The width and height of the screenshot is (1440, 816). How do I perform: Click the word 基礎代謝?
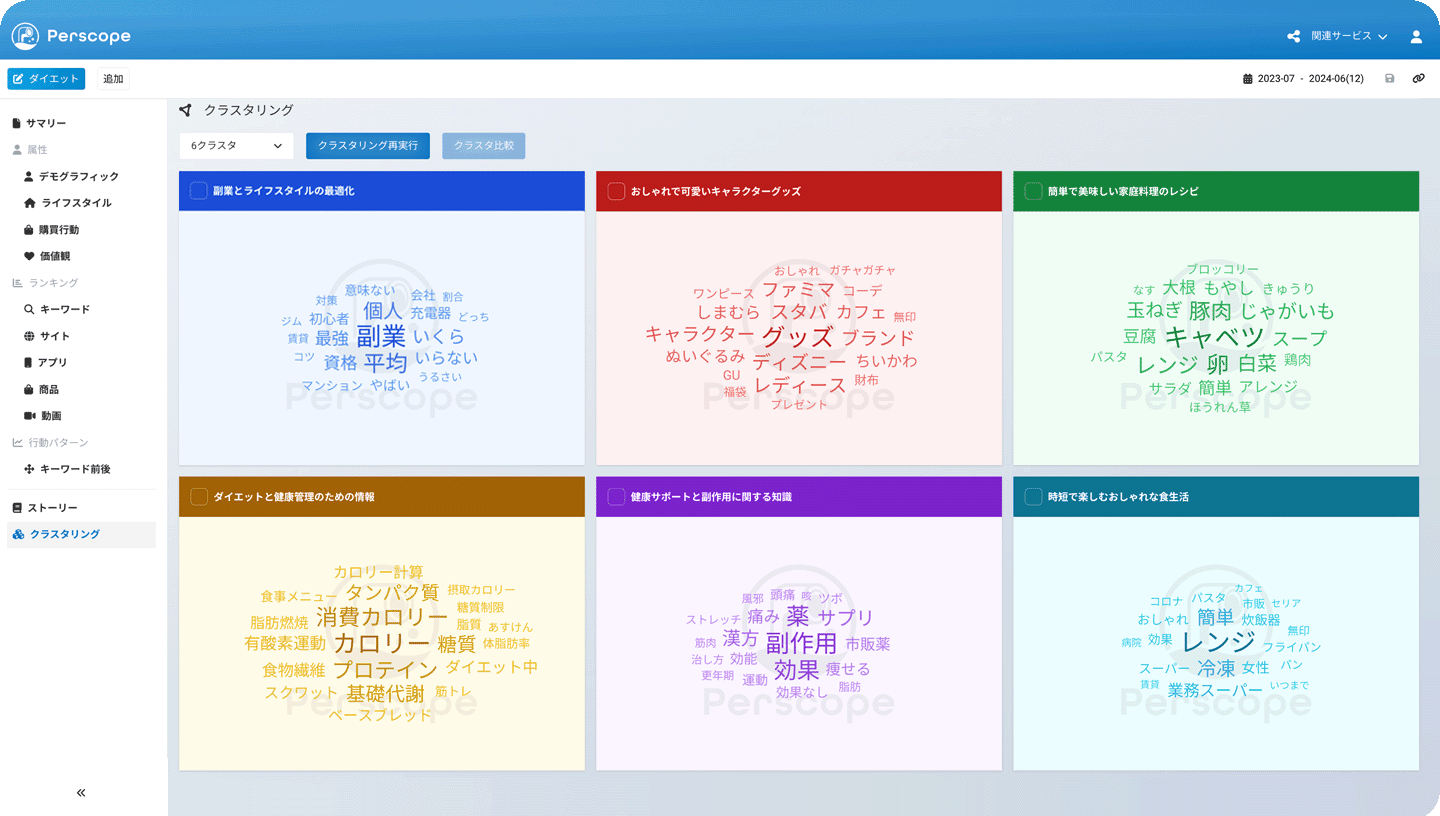(x=385, y=694)
